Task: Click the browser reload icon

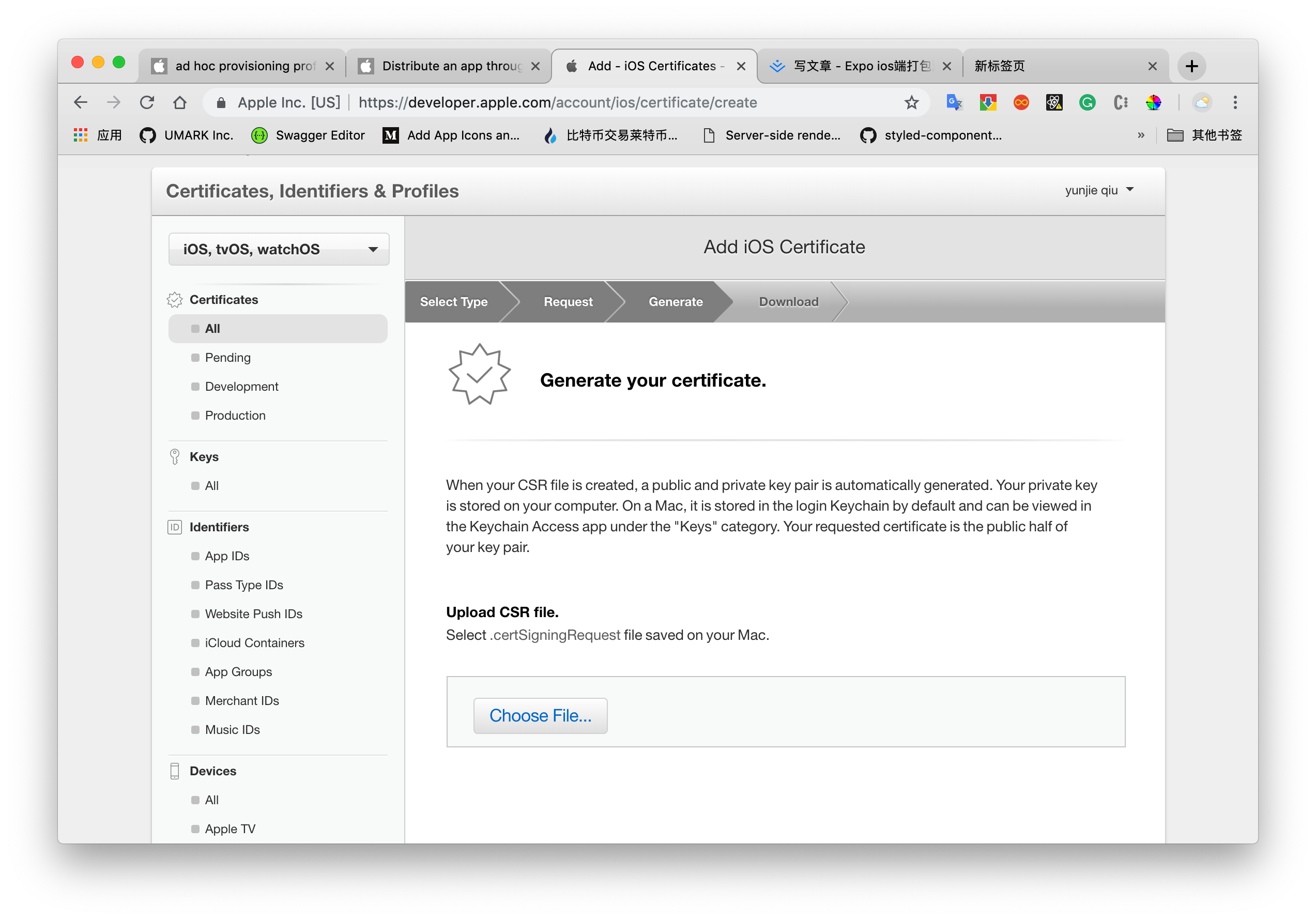Action: [147, 103]
